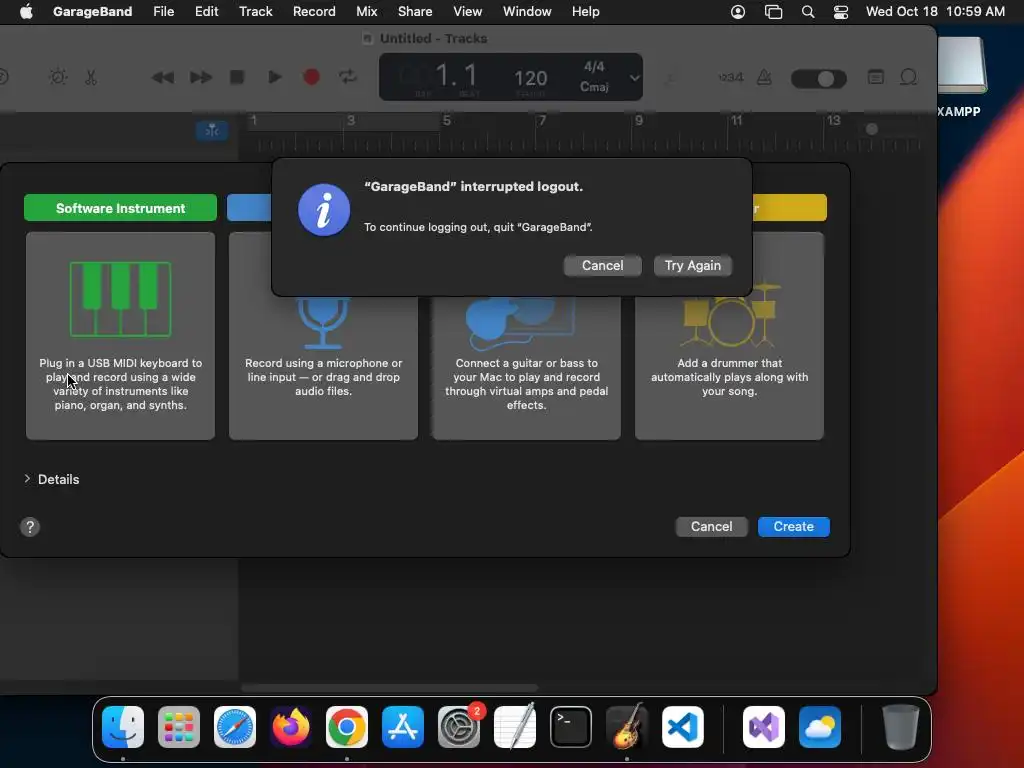Choose the green piano keyboard card
Viewport: 1024px width, 768px height.
[120, 336]
